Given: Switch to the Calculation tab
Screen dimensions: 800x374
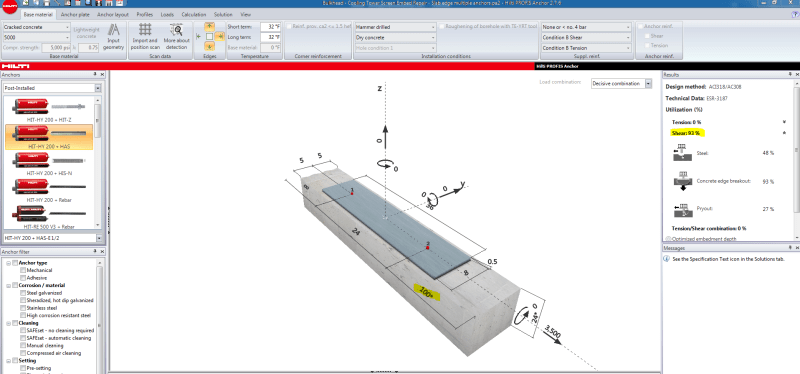Looking at the screenshot, I should [194, 15].
